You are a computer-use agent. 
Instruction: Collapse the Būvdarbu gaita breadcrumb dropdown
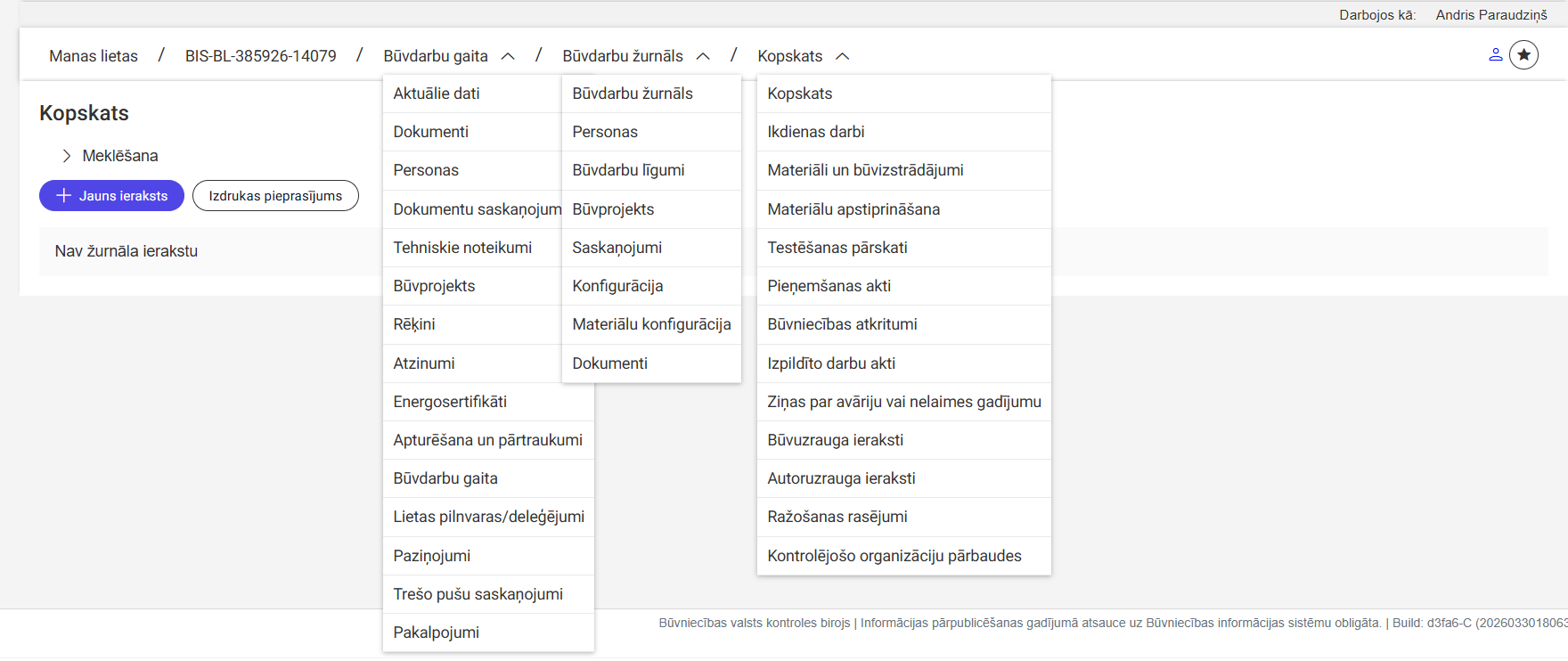[x=508, y=56]
